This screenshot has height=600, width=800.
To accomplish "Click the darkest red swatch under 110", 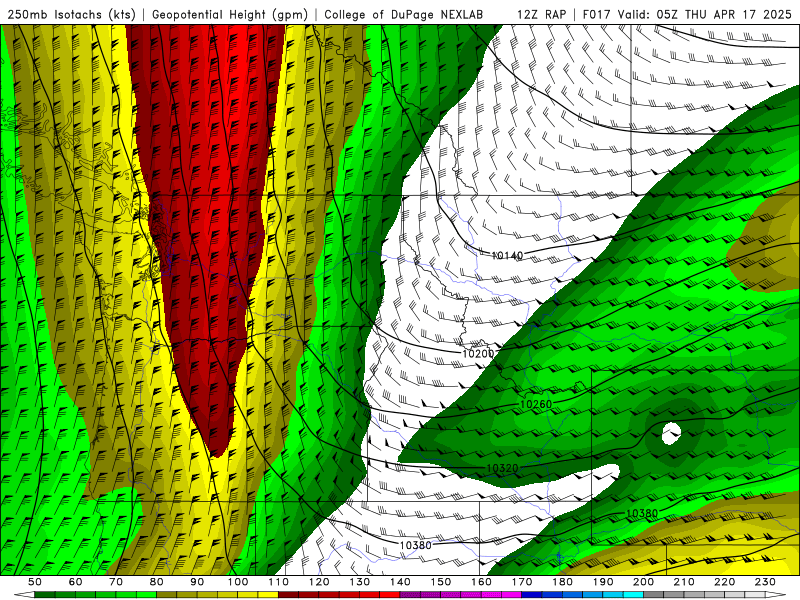I will [288, 595].
